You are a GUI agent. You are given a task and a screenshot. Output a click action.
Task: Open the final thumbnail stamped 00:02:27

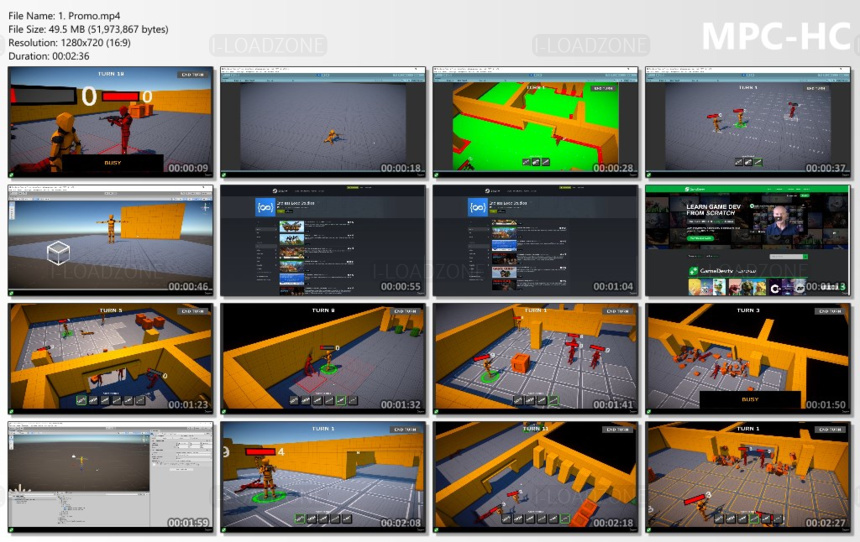pyautogui.click(x=748, y=477)
